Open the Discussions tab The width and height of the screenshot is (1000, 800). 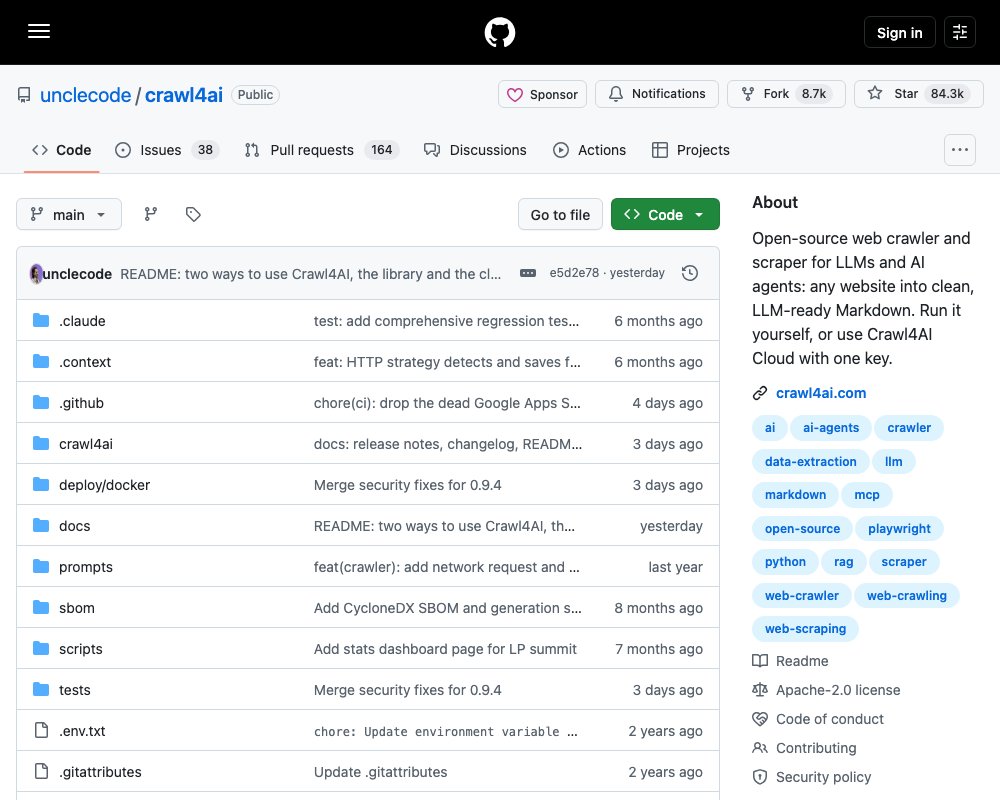(x=475, y=150)
